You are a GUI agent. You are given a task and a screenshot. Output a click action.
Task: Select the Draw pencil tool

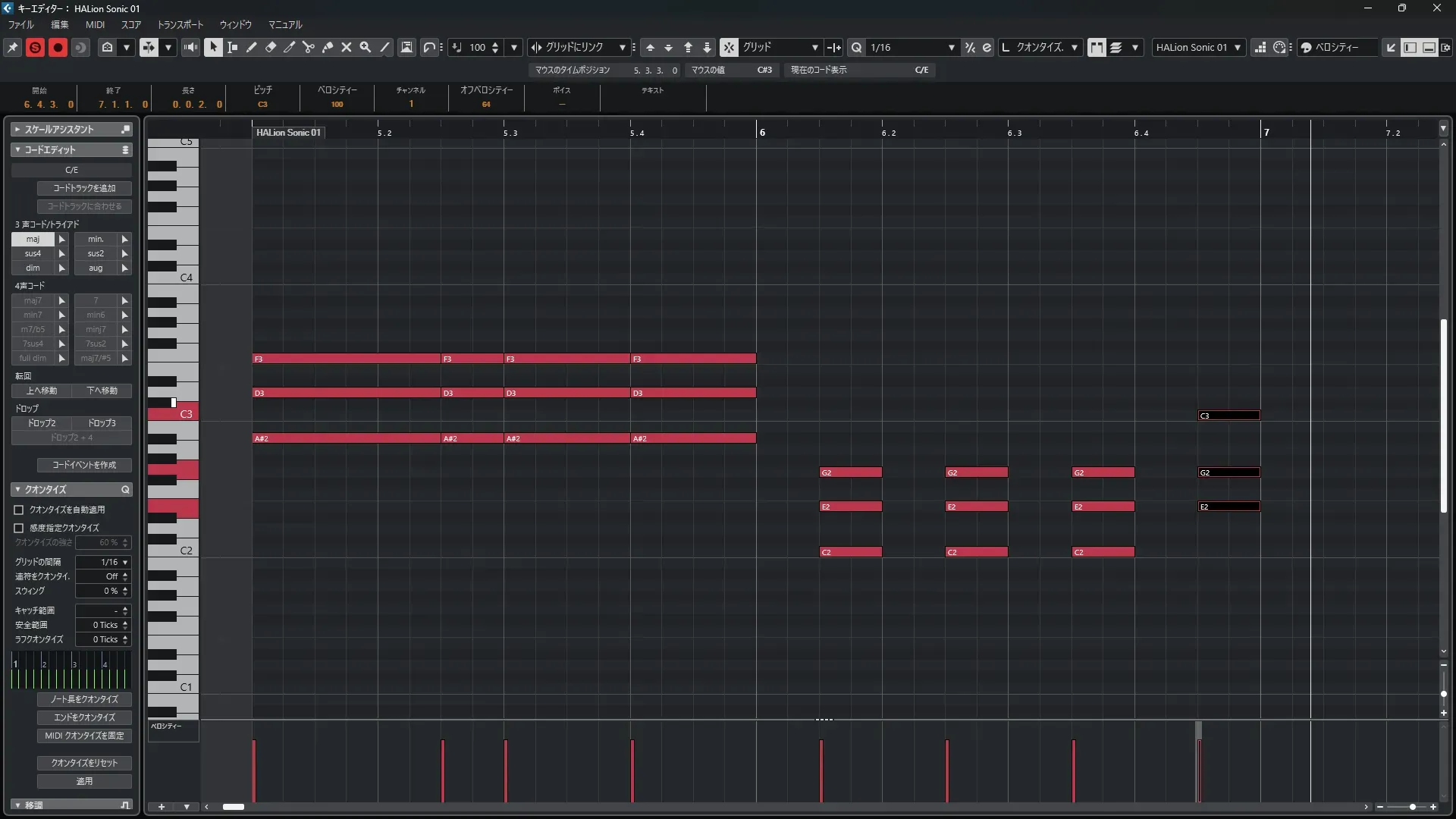pos(252,47)
